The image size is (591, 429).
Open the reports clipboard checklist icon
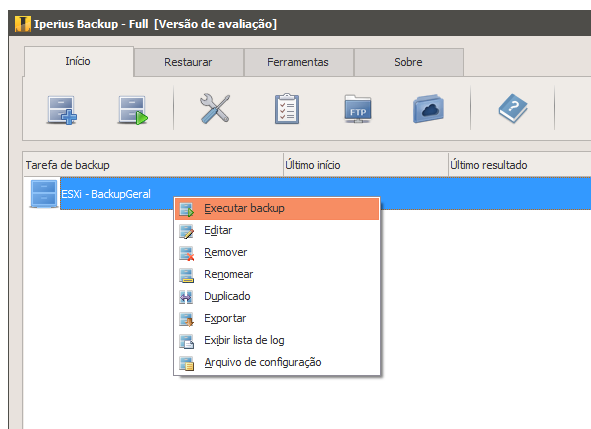click(x=287, y=109)
